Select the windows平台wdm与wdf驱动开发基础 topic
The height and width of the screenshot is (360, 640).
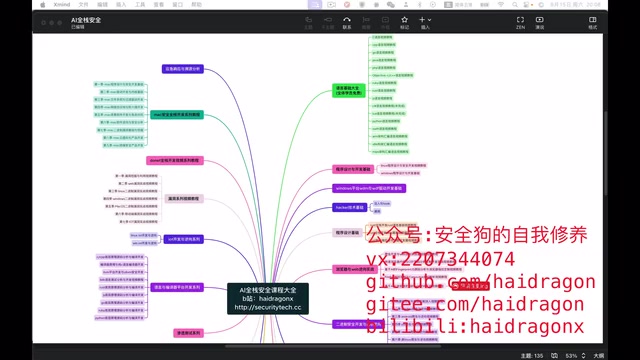(x=369, y=188)
